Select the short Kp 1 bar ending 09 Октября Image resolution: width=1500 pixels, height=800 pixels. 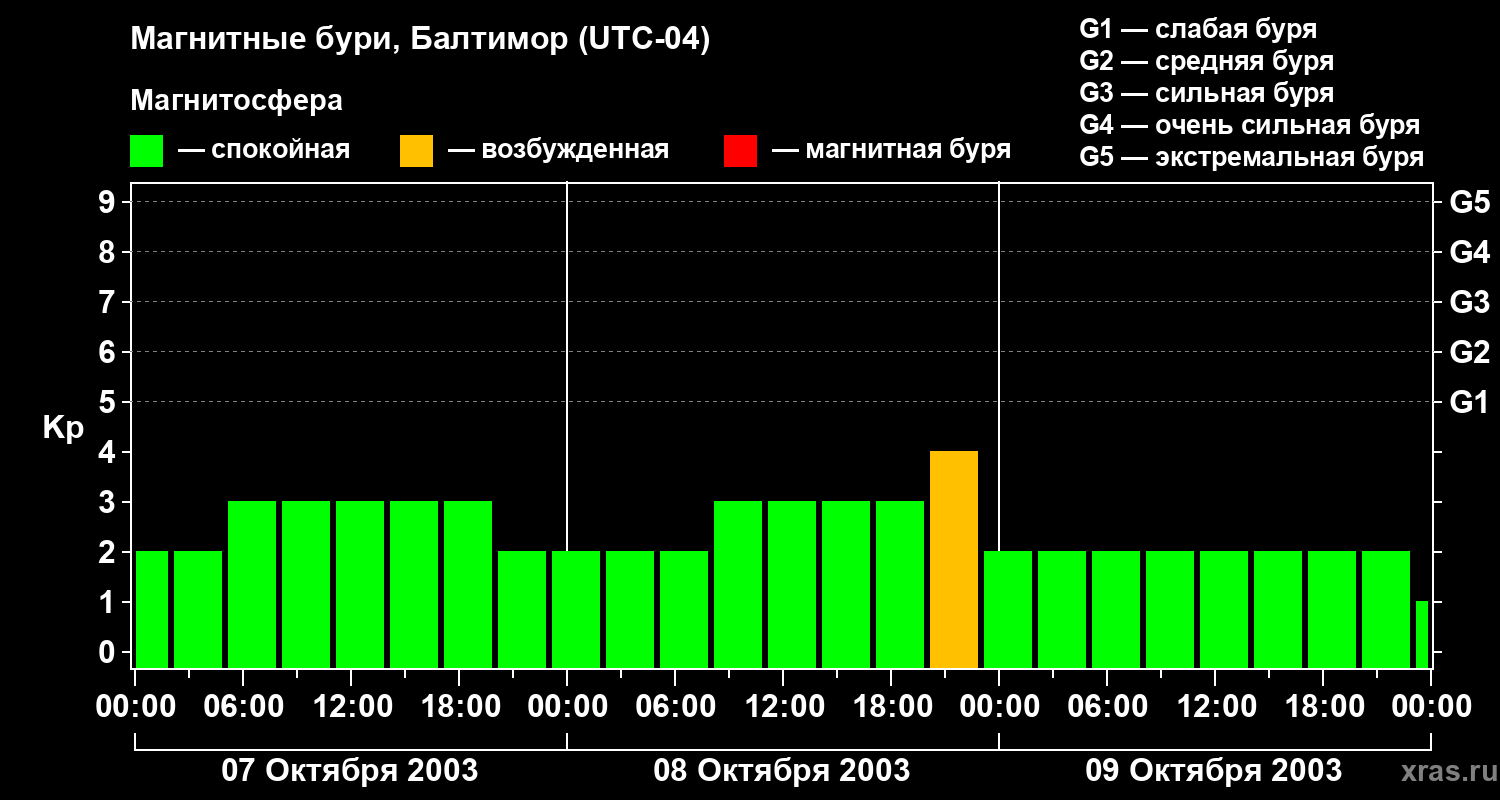click(1422, 635)
